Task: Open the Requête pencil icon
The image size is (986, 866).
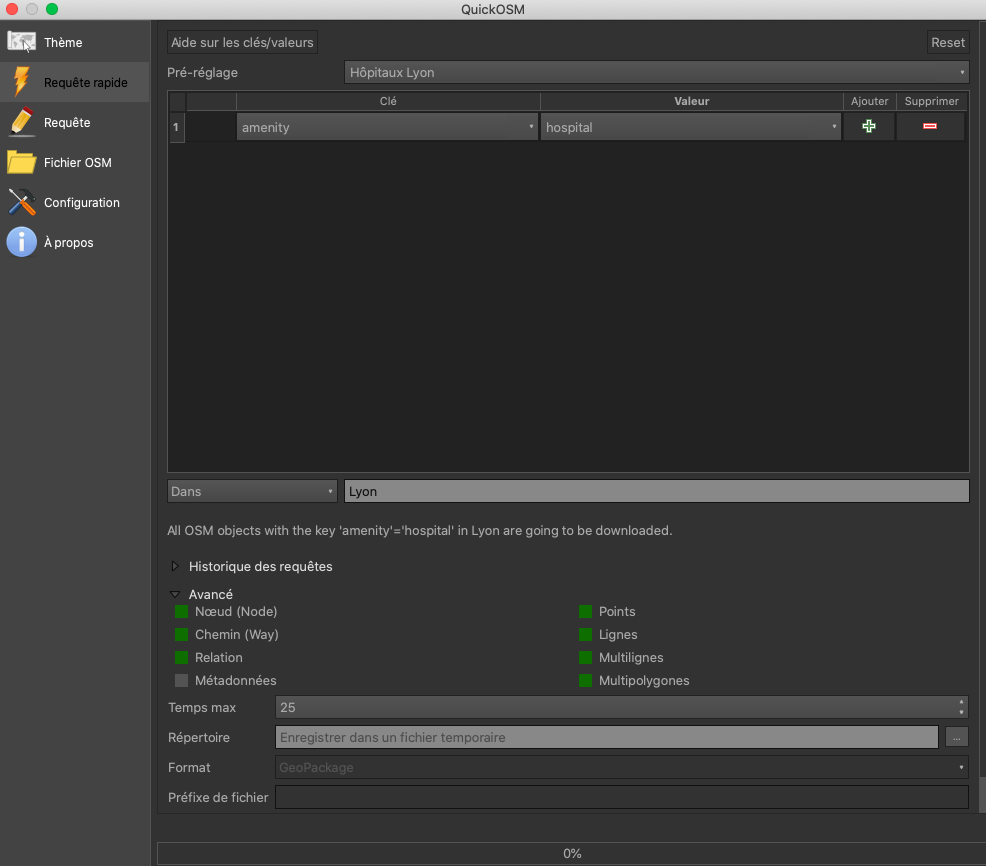Action: tap(22, 122)
